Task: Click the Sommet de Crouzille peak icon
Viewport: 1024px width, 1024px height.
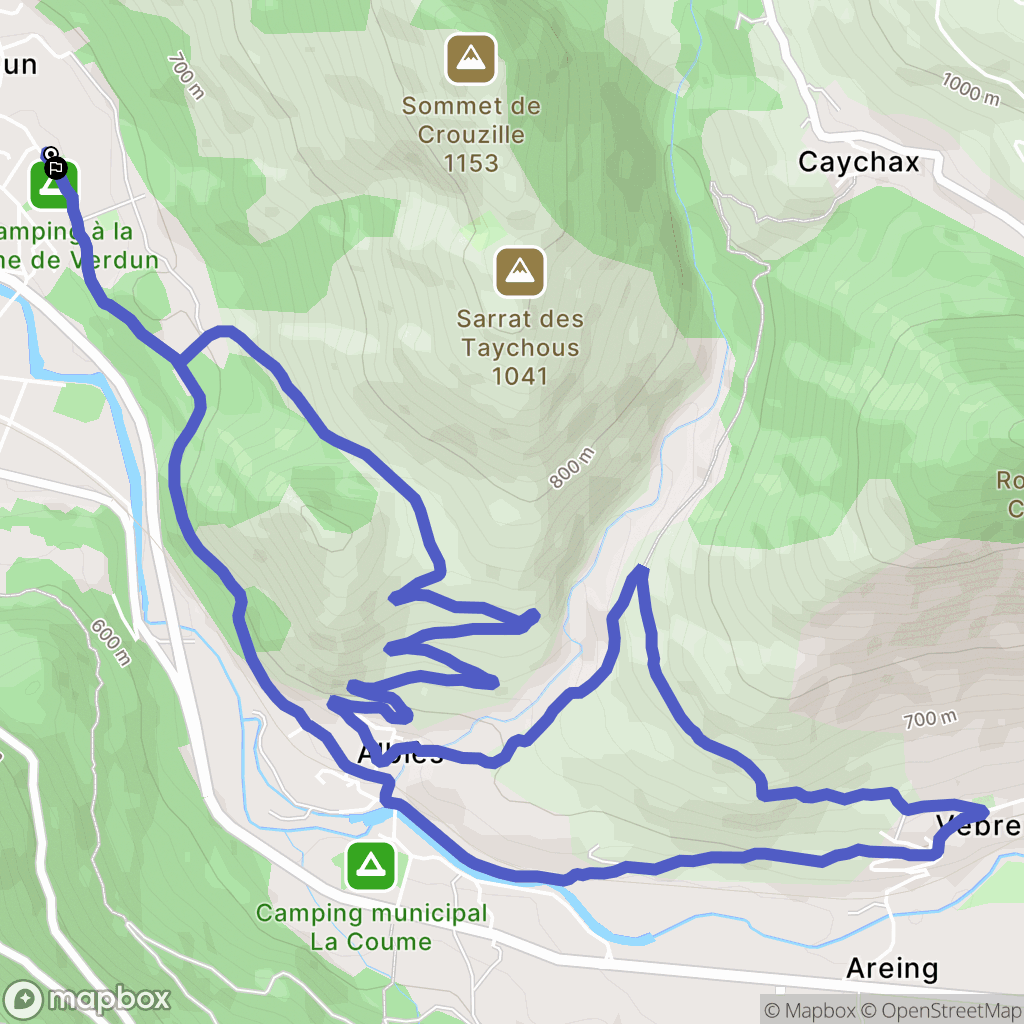Action: click(471, 59)
